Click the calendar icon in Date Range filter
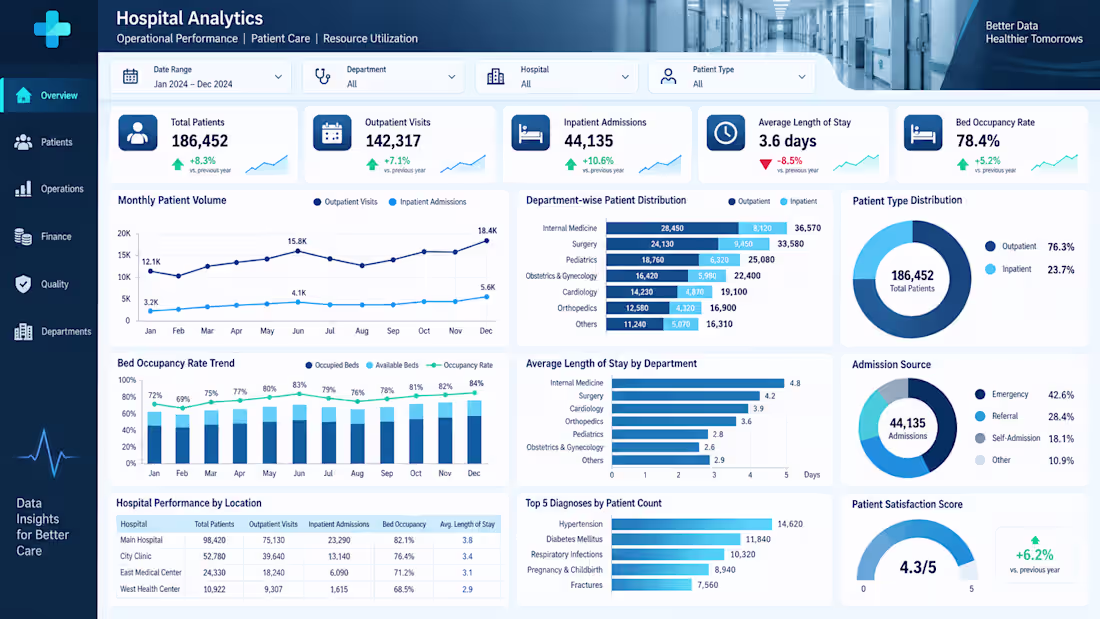Image resolution: width=1100 pixels, height=619 pixels. tap(130, 76)
